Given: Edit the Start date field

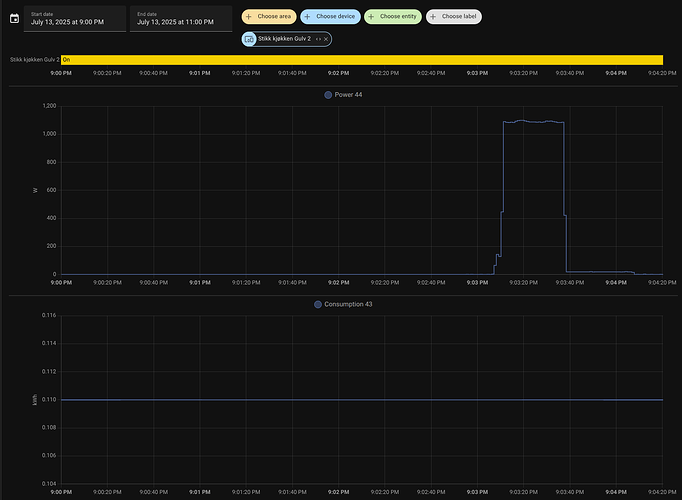Looking at the screenshot, I should pos(75,19).
